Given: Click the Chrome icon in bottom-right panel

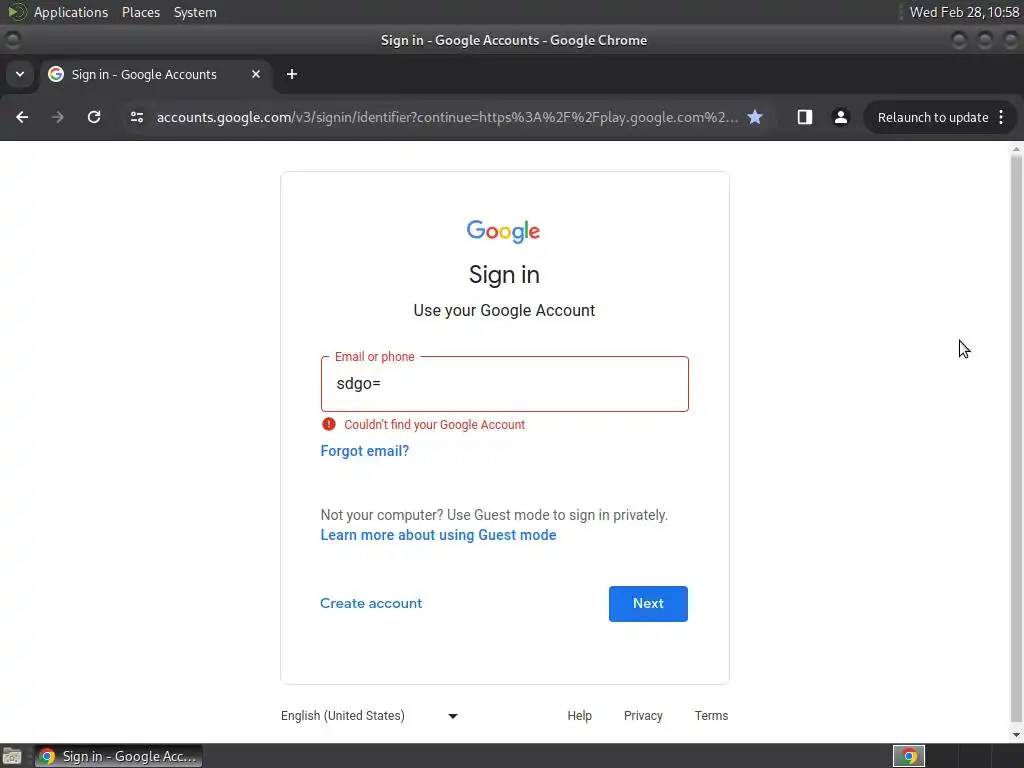Looking at the screenshot, I should pos(909,756).
